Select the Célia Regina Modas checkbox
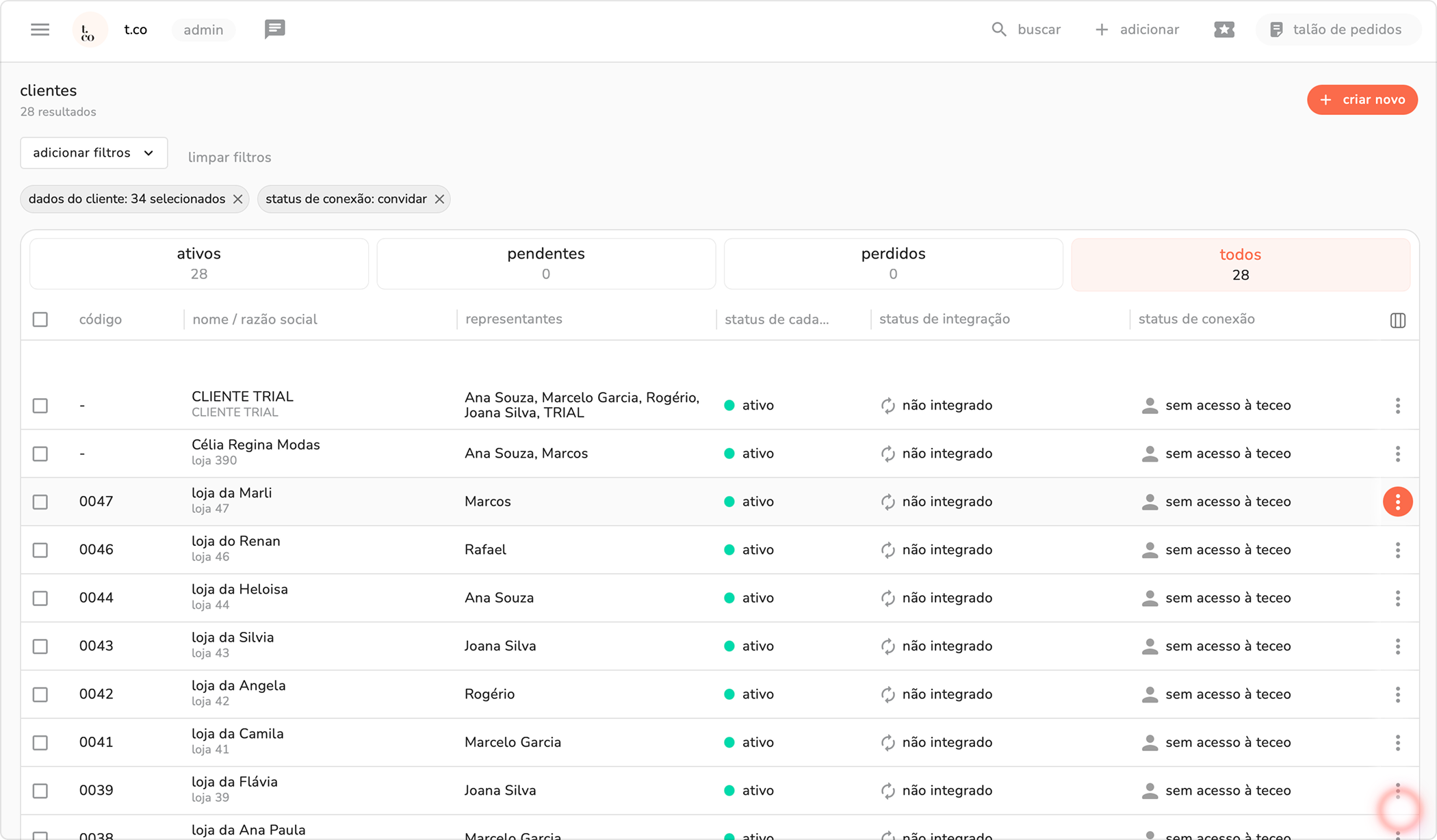The image size is (1437, 840). pyautogui.click(x=40, y=454)
